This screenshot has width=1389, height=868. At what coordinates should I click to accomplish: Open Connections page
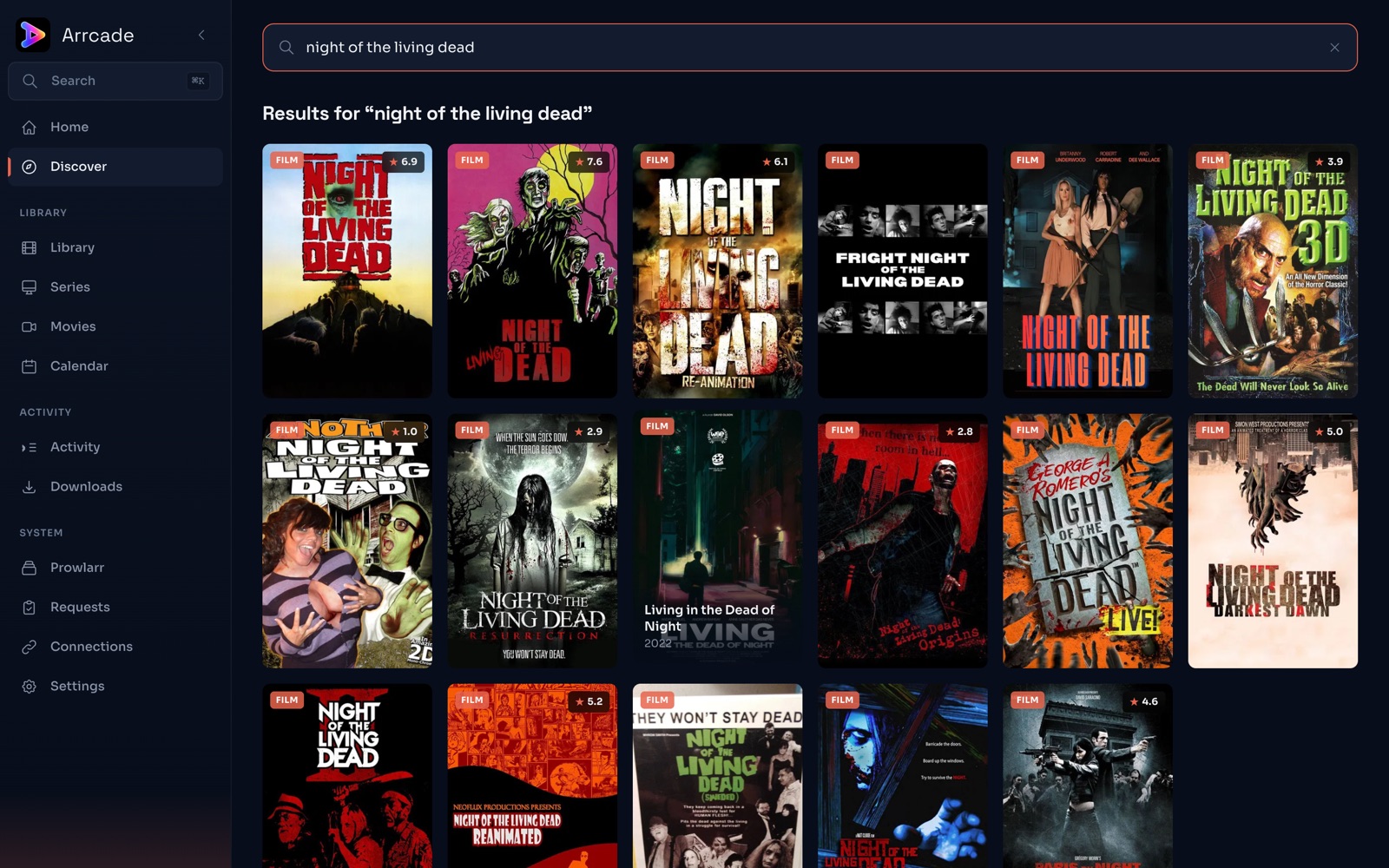tap(115, 646)
